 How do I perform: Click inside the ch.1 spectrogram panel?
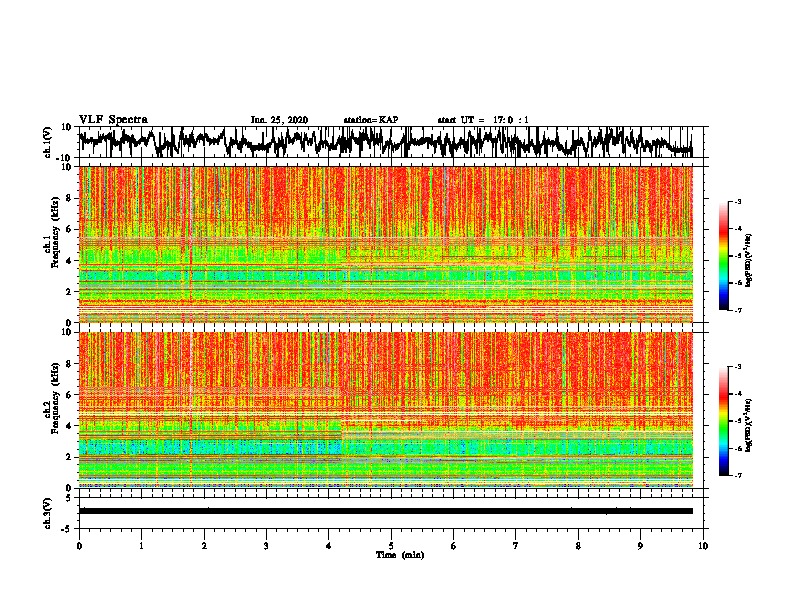pyautogui.click(x=385, y=244)
